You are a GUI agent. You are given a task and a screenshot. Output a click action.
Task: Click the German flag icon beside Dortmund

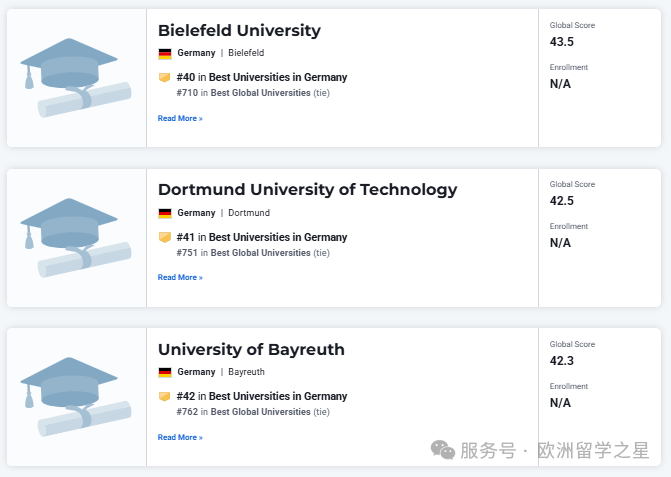[165, 213]
